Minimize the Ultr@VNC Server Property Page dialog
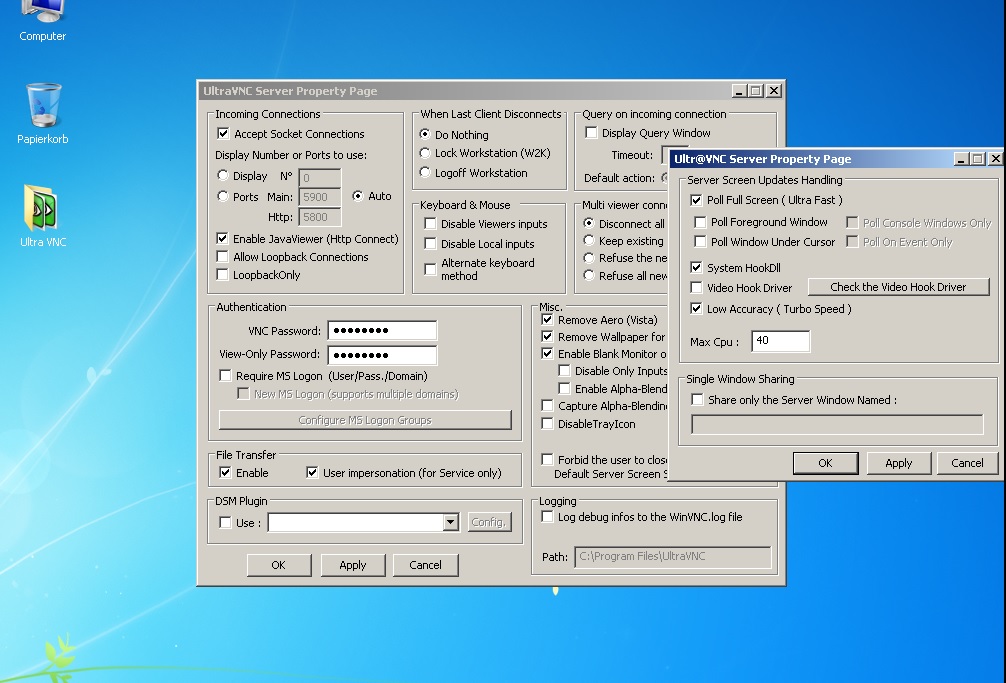Viewport: 1006px width, 683px height. click(961, 158)
